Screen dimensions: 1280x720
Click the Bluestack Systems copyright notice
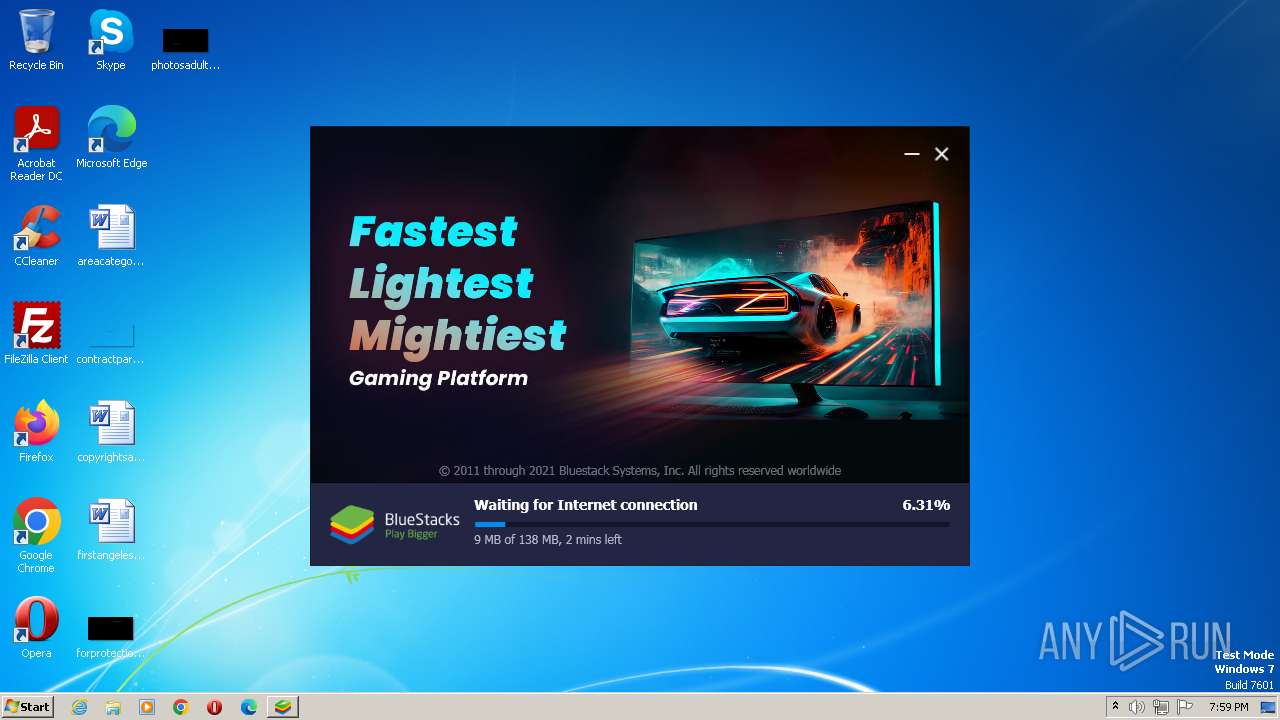(640, 470)
